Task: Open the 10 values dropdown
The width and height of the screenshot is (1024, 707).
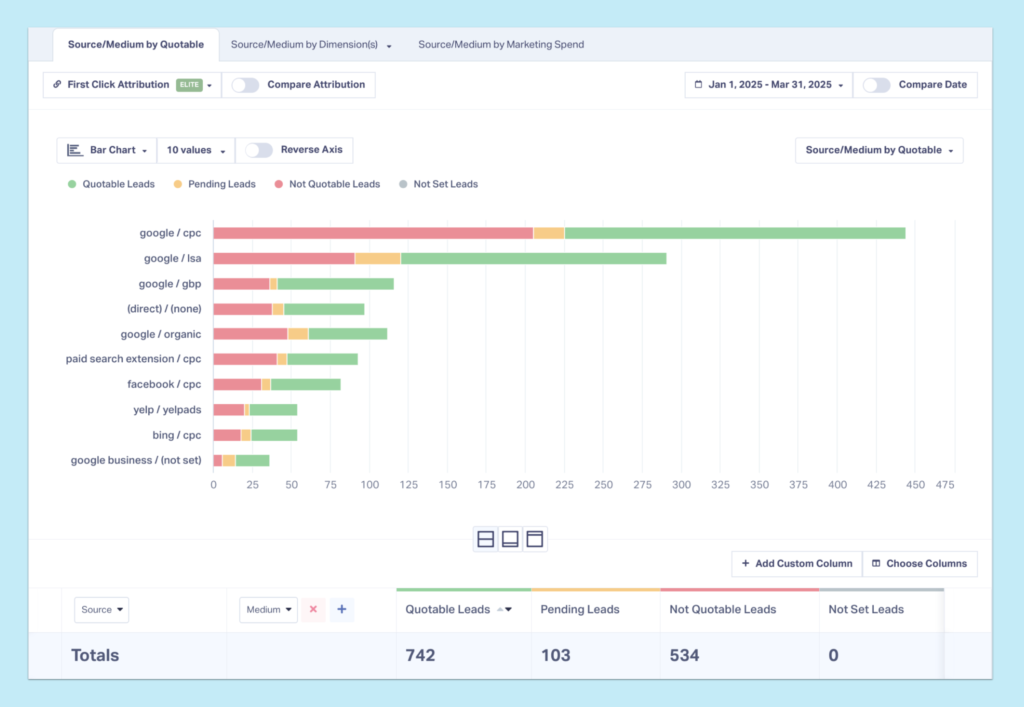Action: tap(195, 150)
